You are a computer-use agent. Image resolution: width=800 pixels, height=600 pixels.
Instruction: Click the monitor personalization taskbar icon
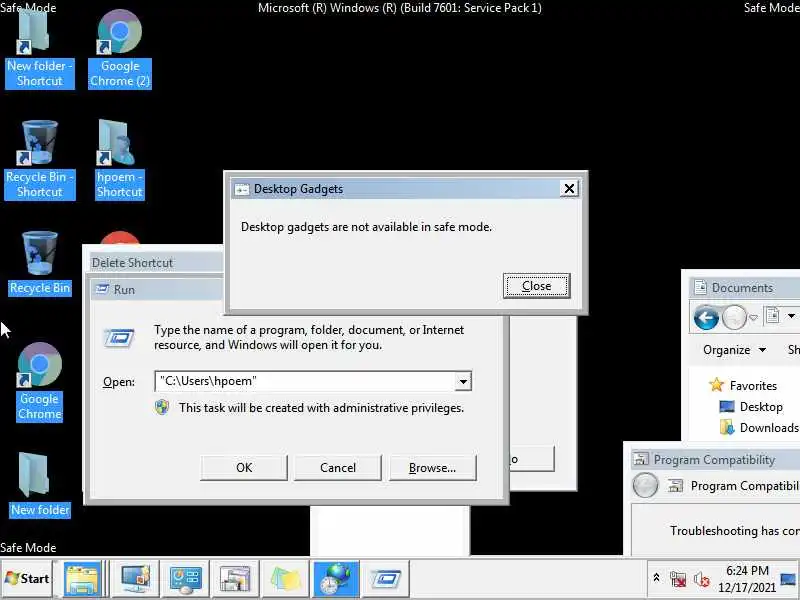point(135,579)
